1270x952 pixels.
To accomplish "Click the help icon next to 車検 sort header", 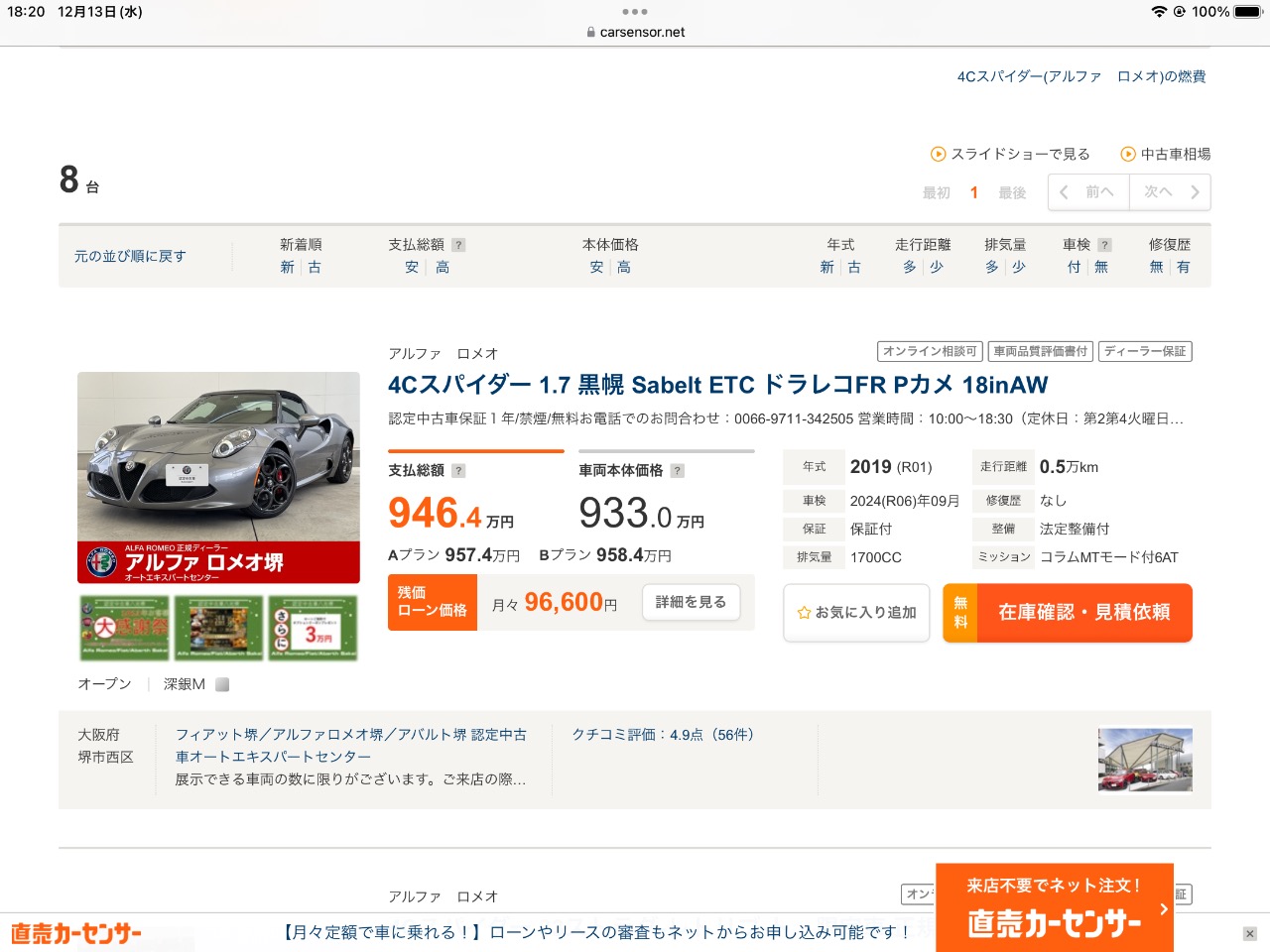I will pos(1104,245).
